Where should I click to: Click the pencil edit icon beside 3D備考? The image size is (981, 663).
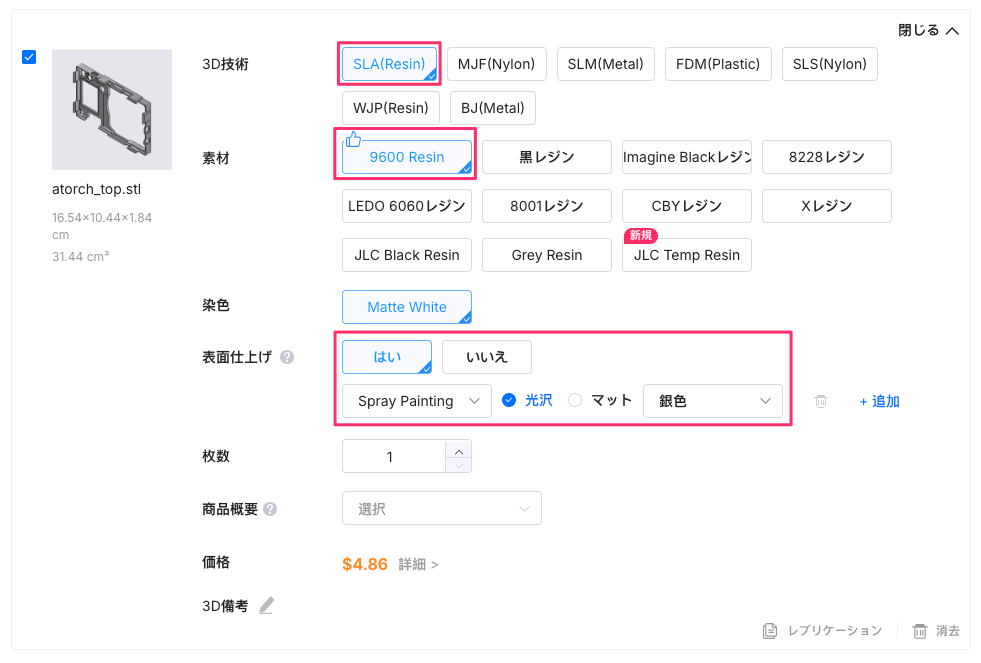266,605
